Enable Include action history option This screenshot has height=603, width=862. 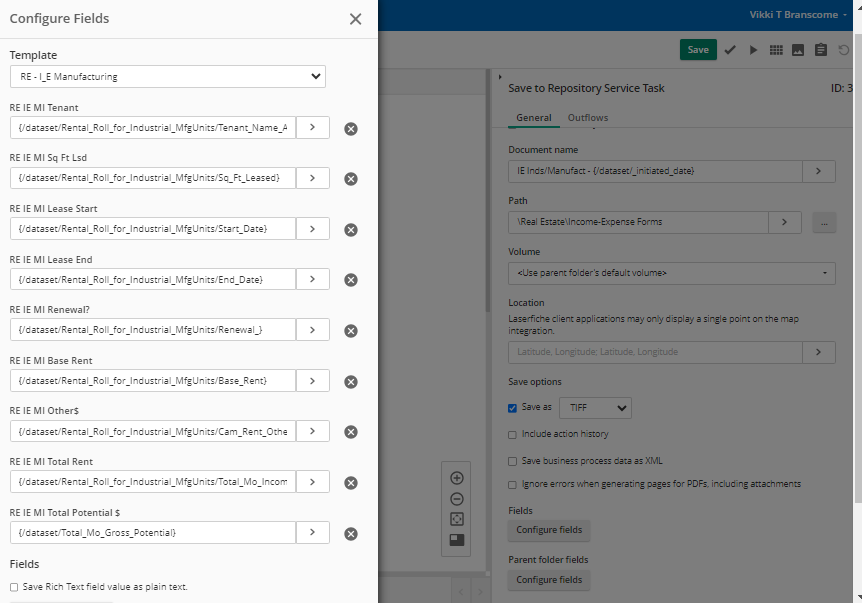(x=512, y=435)
